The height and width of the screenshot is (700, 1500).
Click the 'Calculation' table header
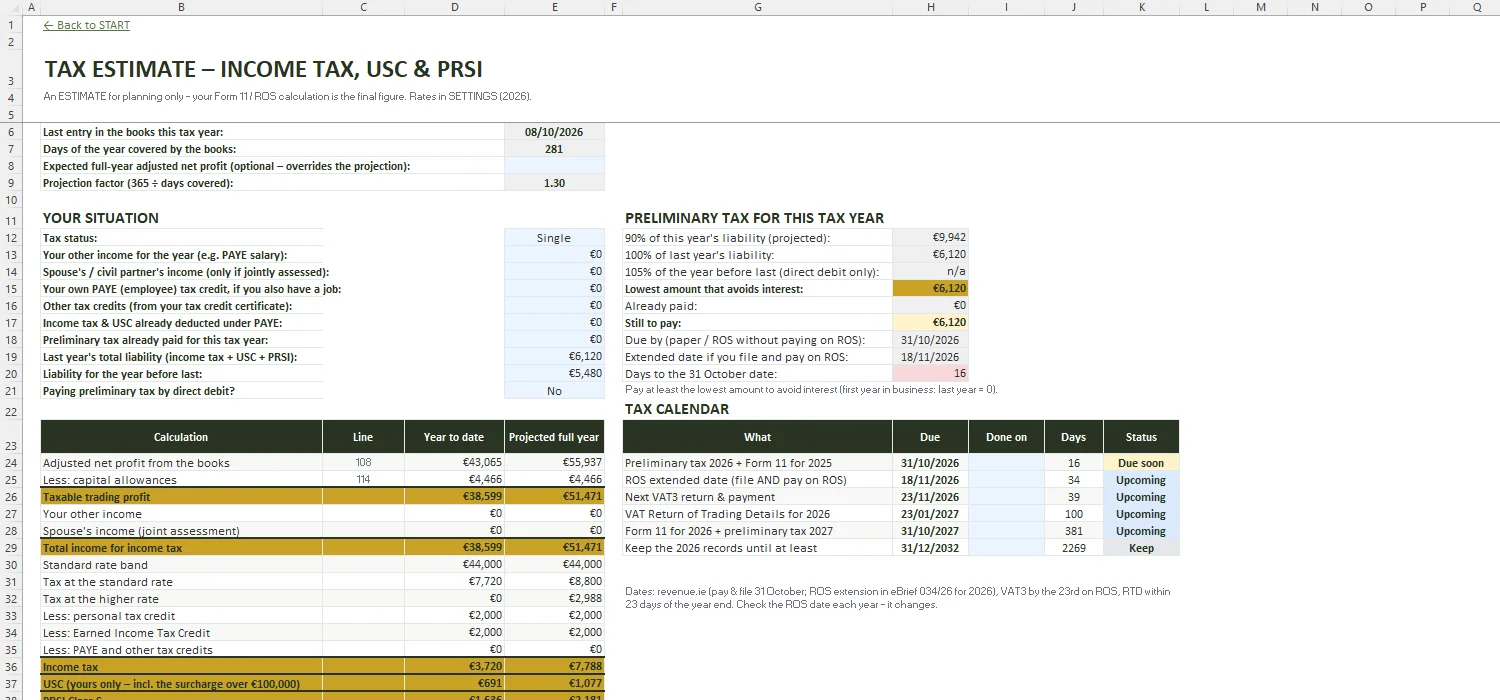pyautogui.click(x=181, y=437)
